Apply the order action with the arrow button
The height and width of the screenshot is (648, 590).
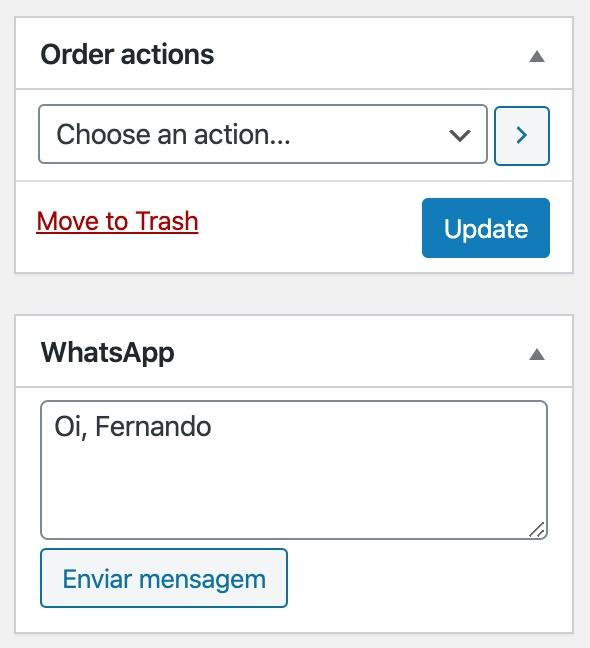522,136
